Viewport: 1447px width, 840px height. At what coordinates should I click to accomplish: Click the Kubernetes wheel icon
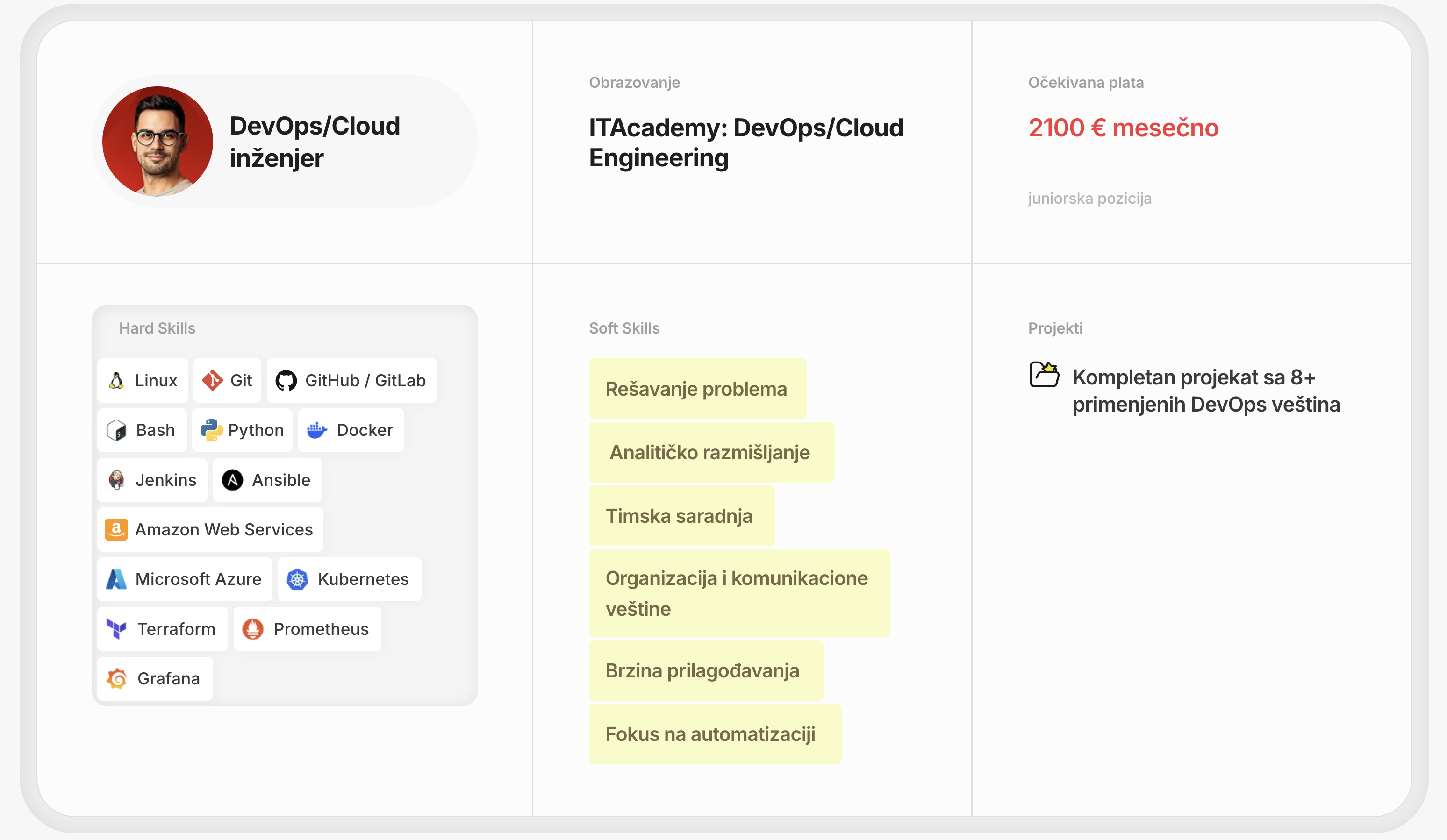(x=297, y=579)
